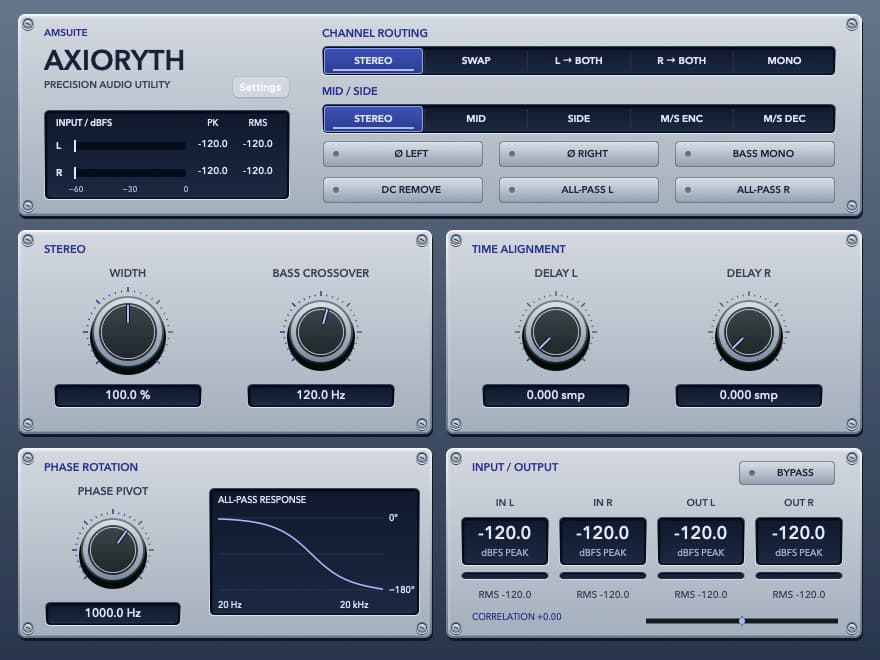
Task: Click the correlation meter slider
Action: 741,621
